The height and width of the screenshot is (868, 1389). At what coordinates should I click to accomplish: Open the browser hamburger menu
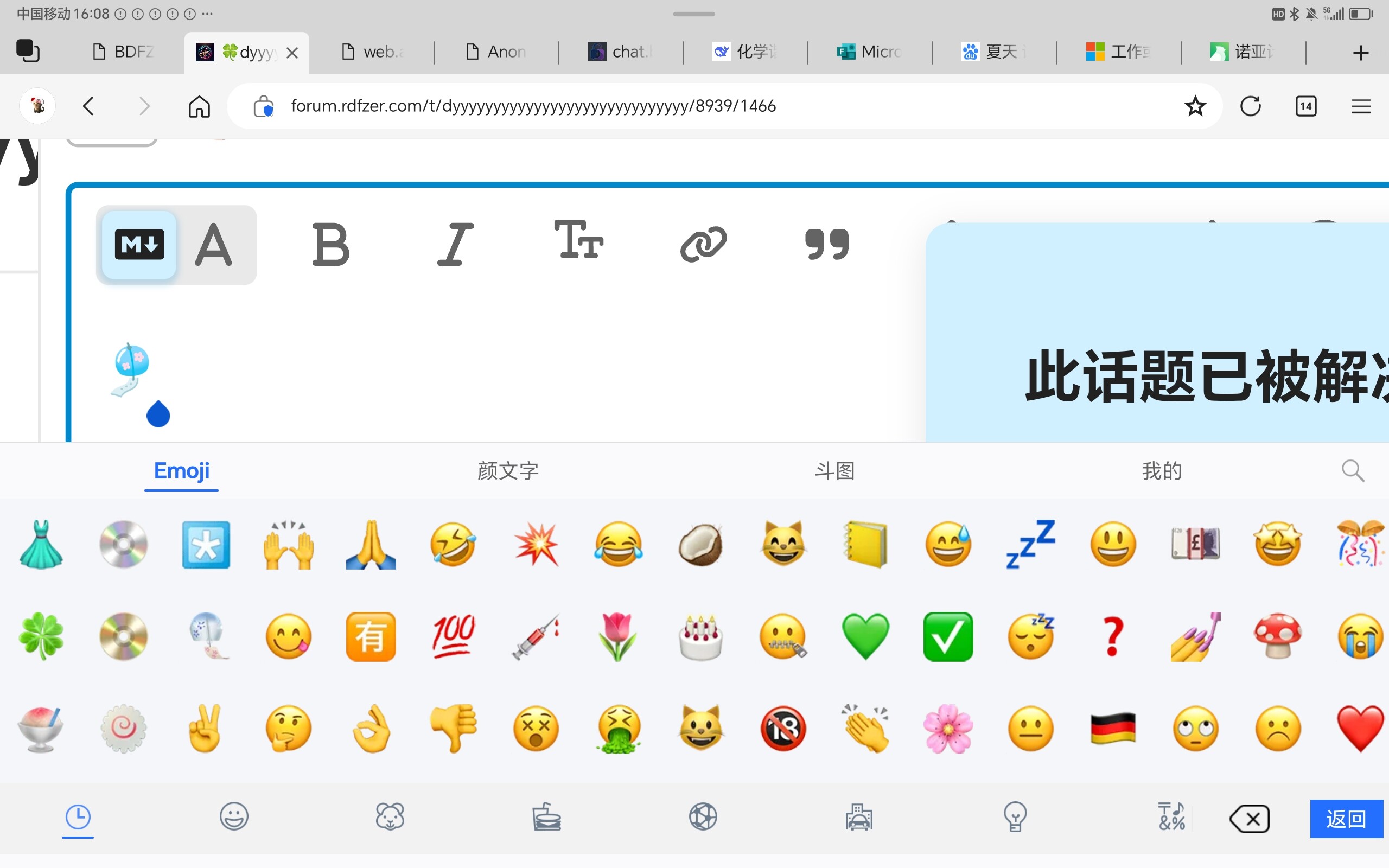pos(1361,106)
